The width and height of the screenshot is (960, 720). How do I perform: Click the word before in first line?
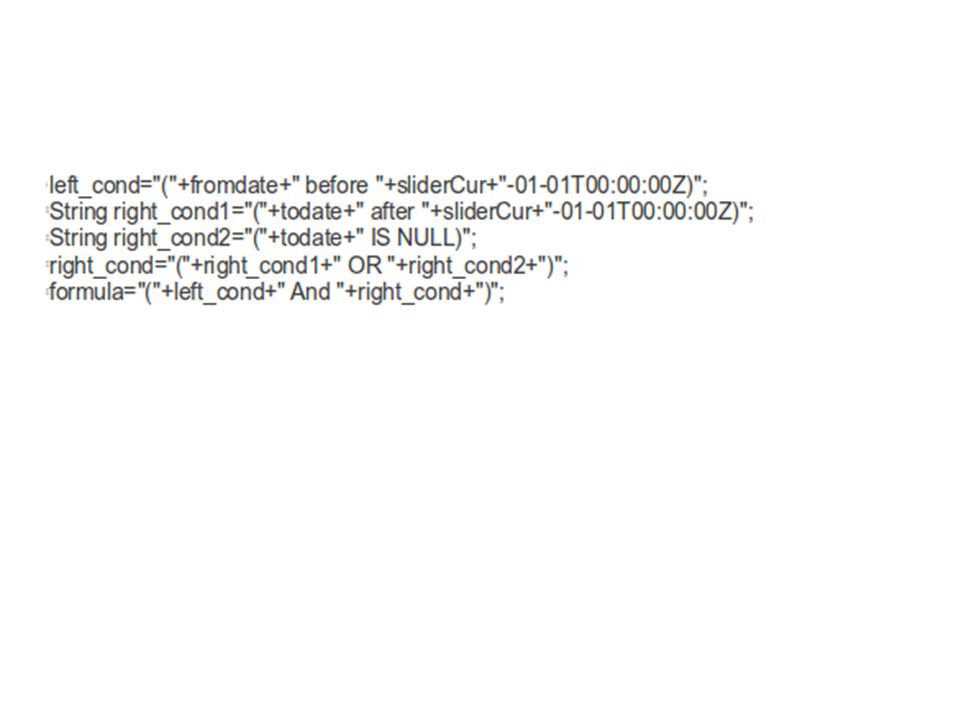[336, 184]
